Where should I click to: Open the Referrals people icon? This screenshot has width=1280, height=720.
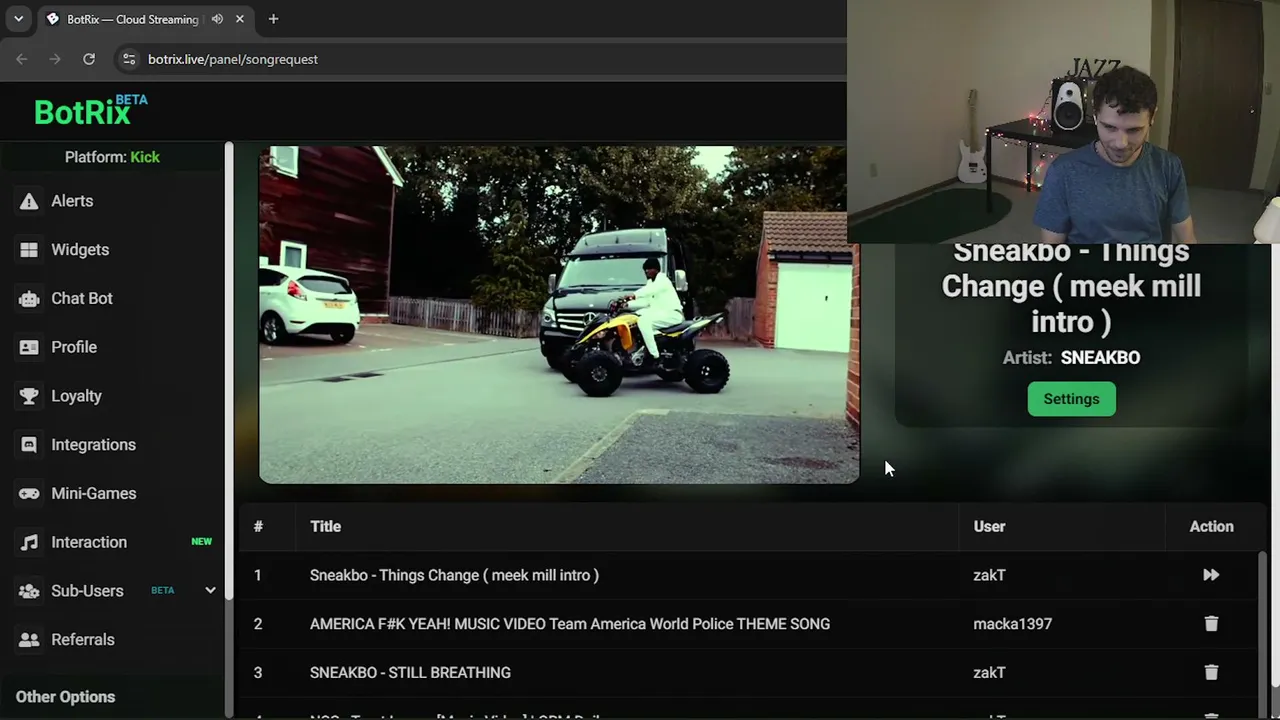pos(29,640)
